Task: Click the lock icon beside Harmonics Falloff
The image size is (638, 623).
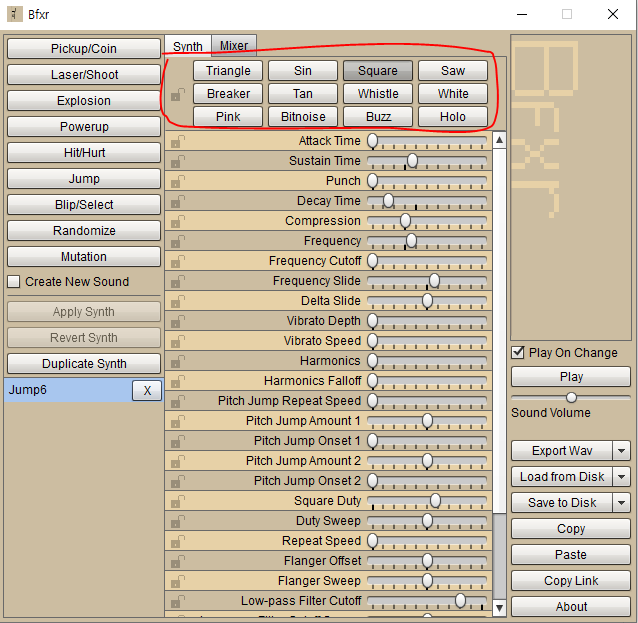Action: pyautogui.click(x=177, y=380)
